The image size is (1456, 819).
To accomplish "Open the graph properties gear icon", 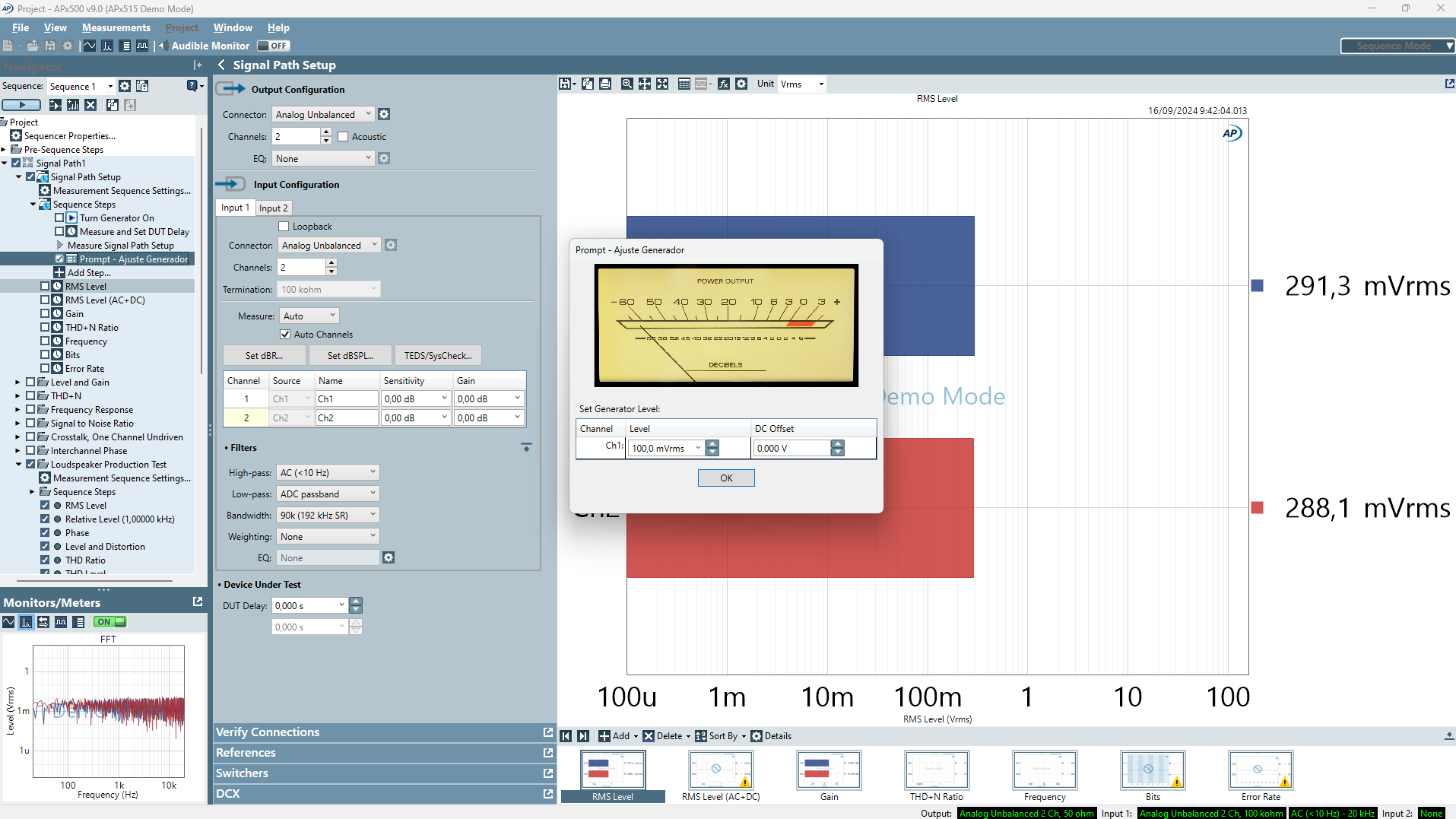I will click(x=742, y=84).
